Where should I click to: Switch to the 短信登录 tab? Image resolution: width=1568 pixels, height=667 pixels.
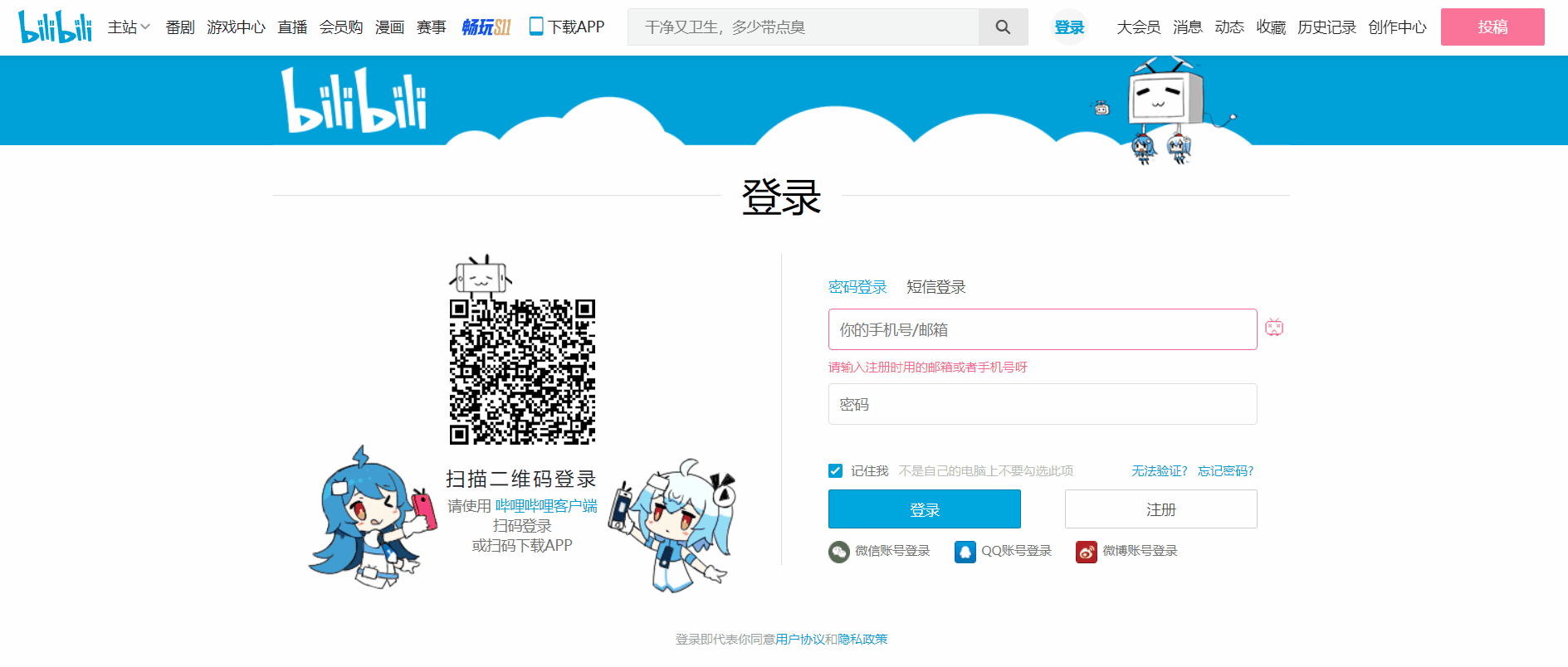point(935,287)
